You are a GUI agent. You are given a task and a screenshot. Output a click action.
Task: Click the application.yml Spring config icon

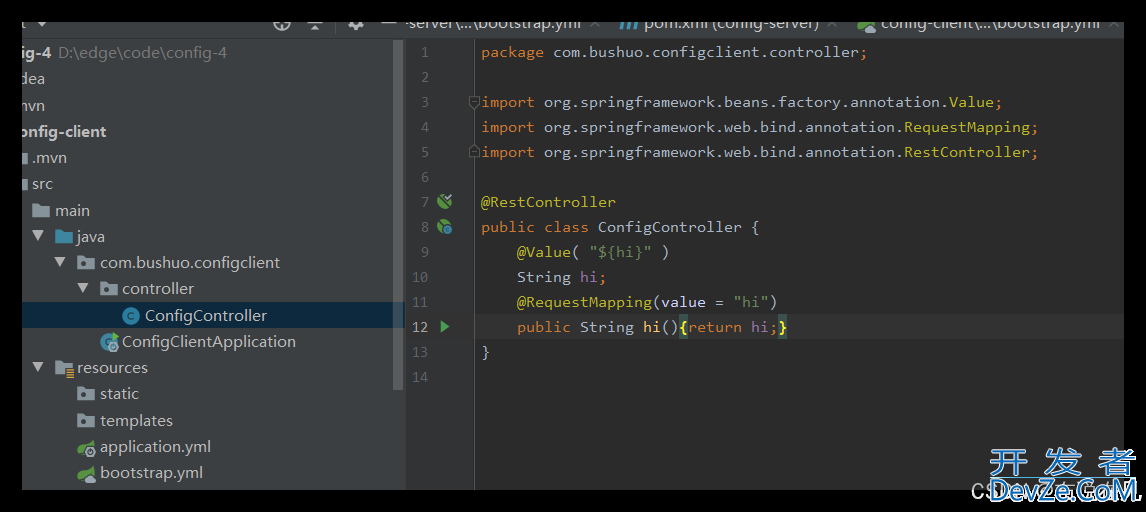[x=87, y=448]
